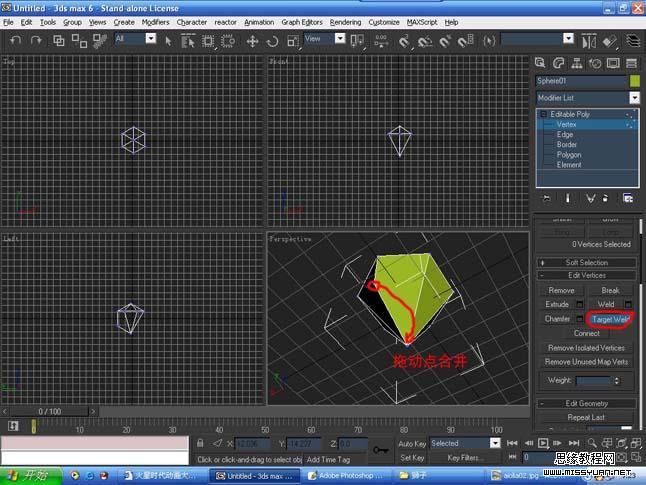
Task: Click the Play Animation button
Action: [543, 443]
